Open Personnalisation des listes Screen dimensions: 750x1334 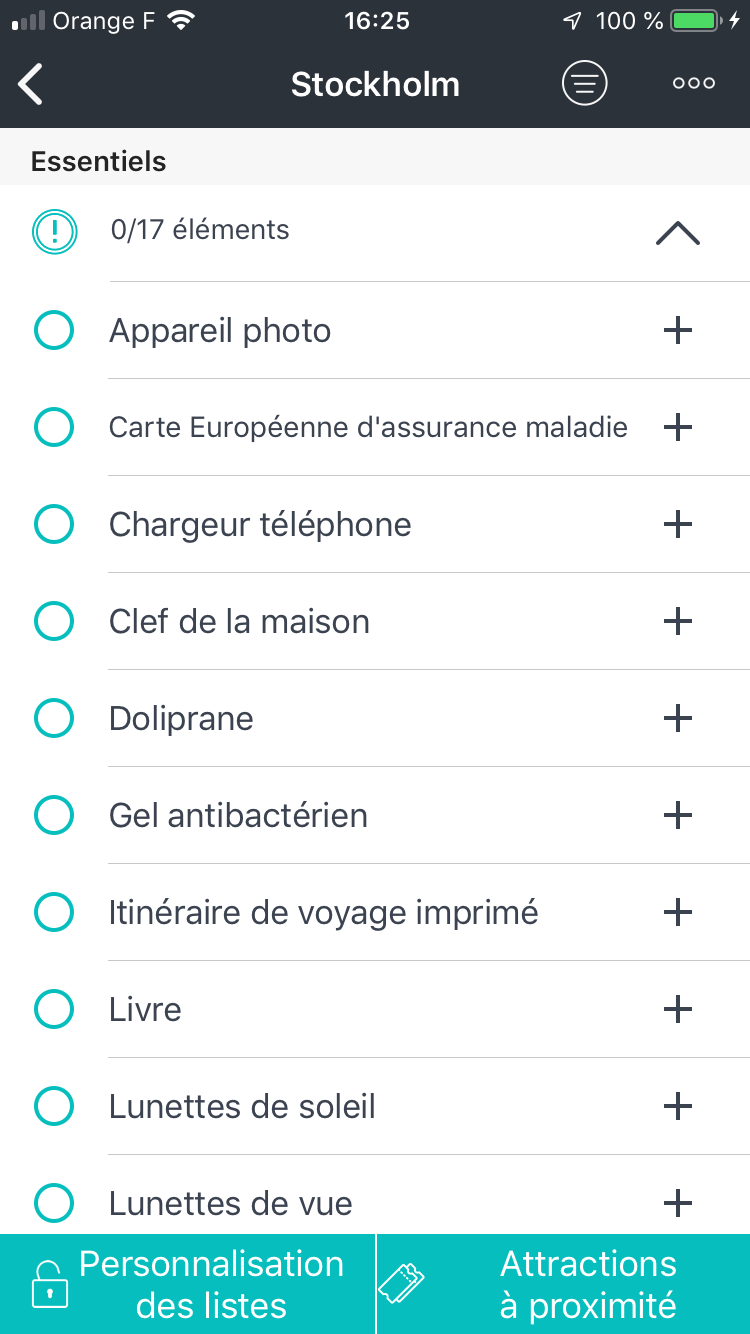(188, 1284)
